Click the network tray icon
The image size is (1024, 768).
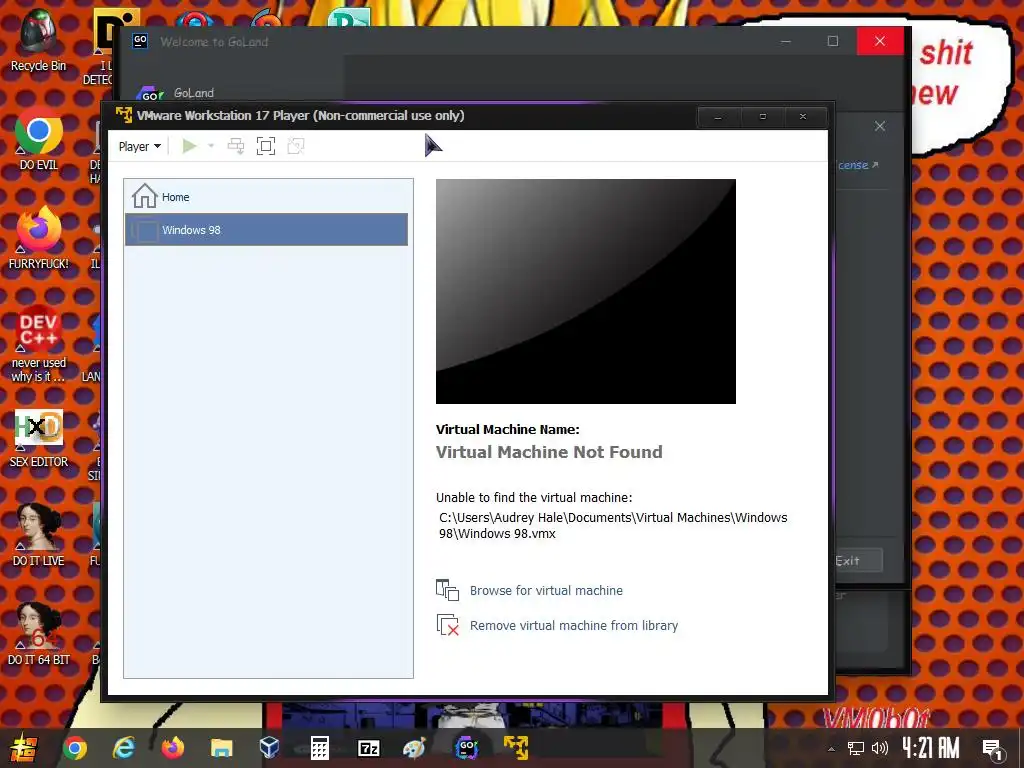tap(856, 748)
